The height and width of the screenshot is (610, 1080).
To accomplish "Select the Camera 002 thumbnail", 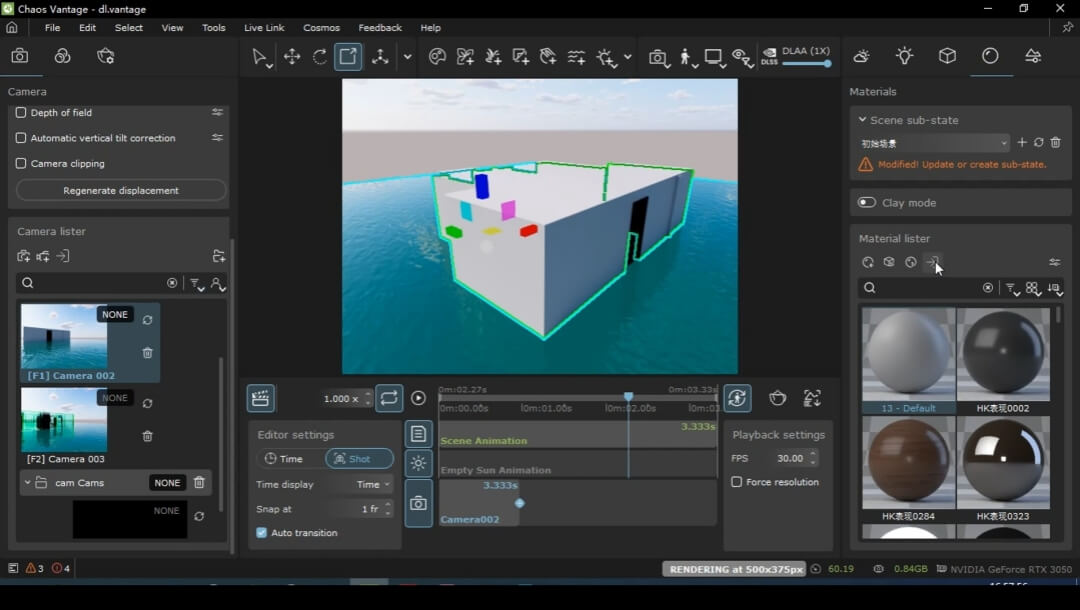I will coord(64,337).
